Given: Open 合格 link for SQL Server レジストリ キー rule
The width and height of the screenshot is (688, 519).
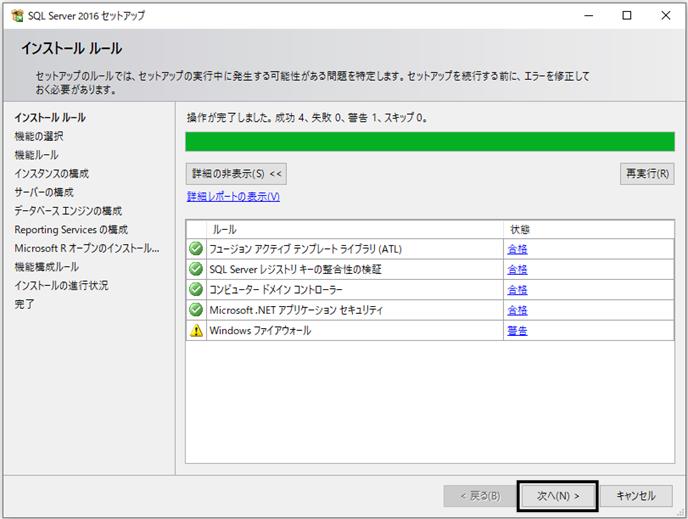Looking at the screenshot, I should 517,269.
